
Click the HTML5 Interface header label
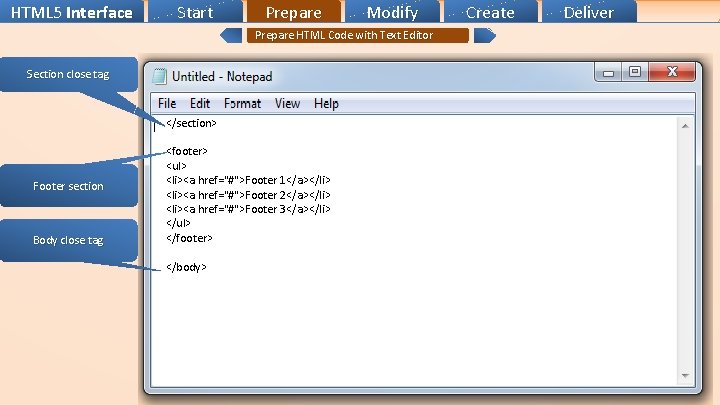[x=72, y=12]
